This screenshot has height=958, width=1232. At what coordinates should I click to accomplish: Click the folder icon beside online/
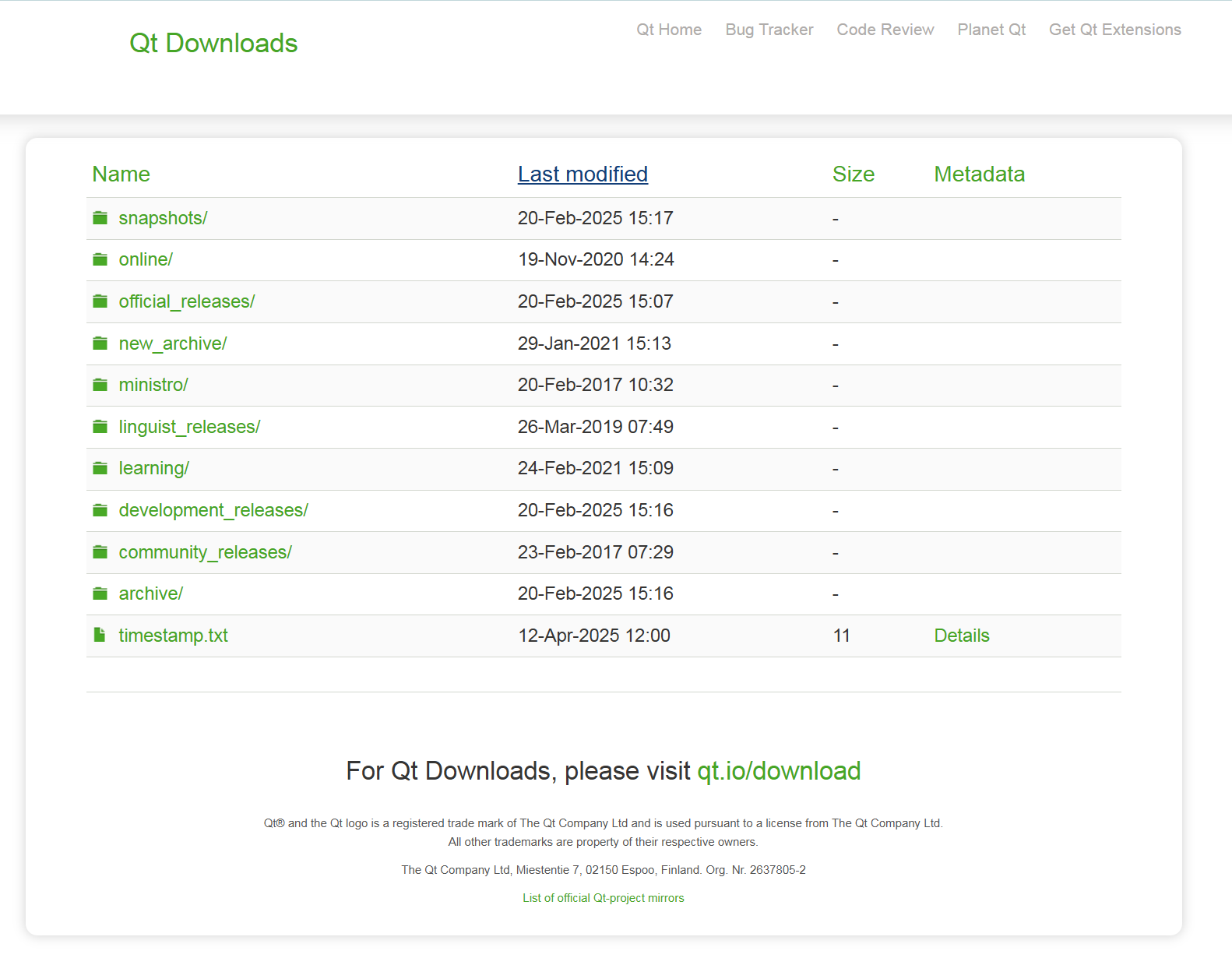click(100, 259)
